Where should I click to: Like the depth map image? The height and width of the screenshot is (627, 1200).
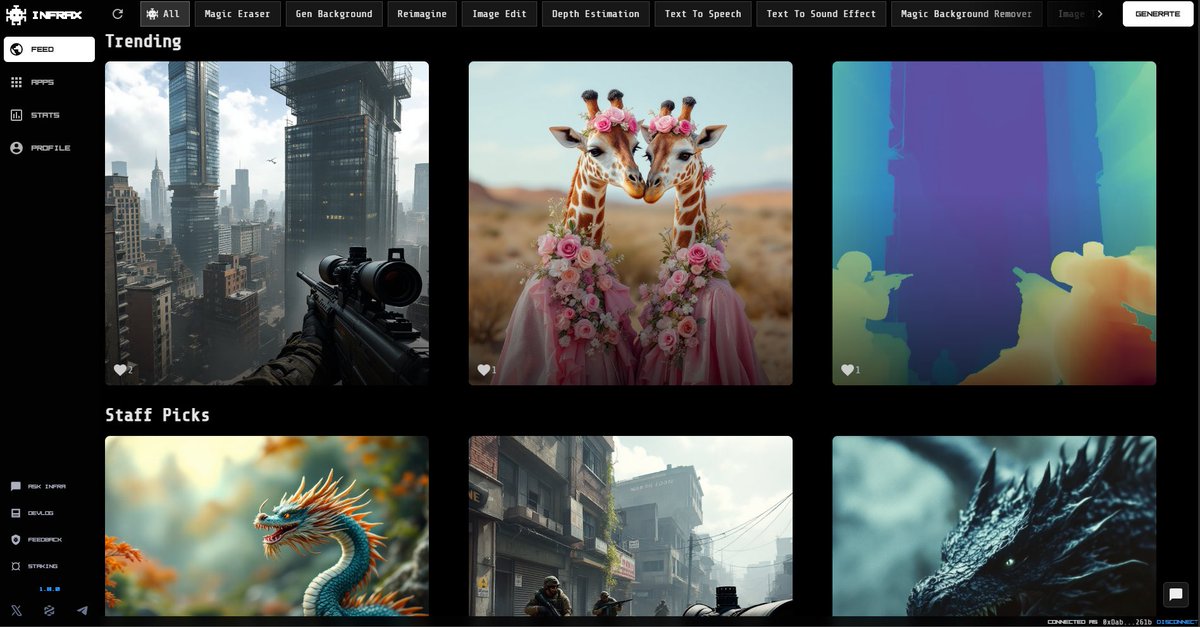tap(847, 370)
